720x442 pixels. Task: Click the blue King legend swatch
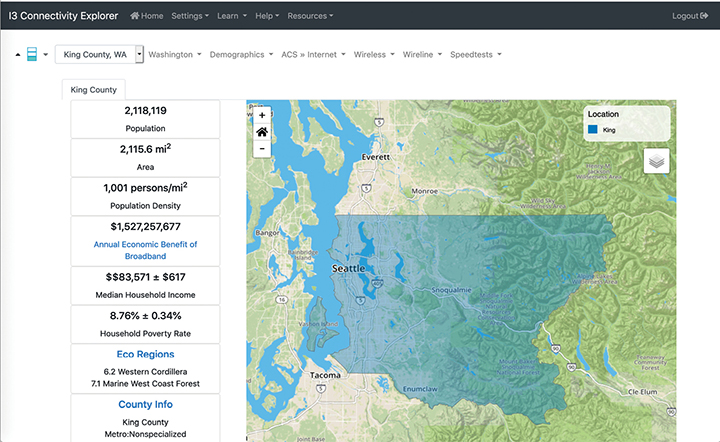(593, 129)
